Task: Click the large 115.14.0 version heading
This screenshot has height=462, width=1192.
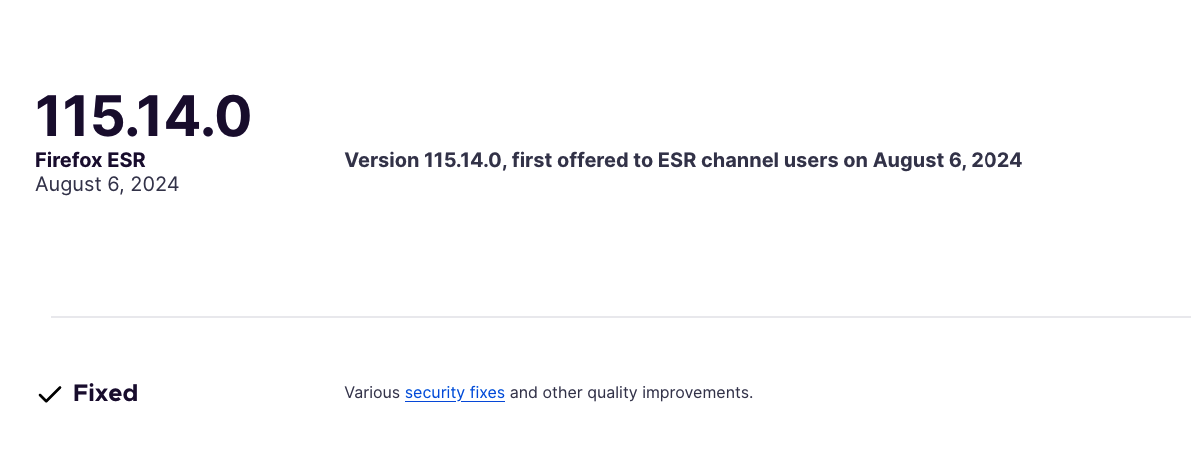Action: [x=143, y=116]
